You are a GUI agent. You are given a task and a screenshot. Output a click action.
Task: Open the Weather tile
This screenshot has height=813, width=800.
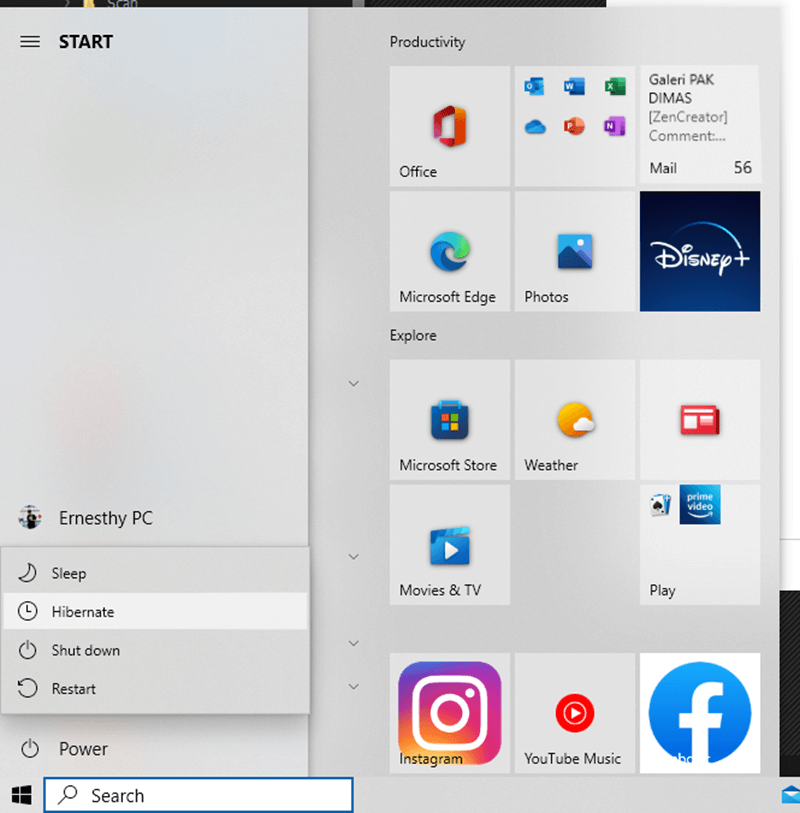point(574,419)
